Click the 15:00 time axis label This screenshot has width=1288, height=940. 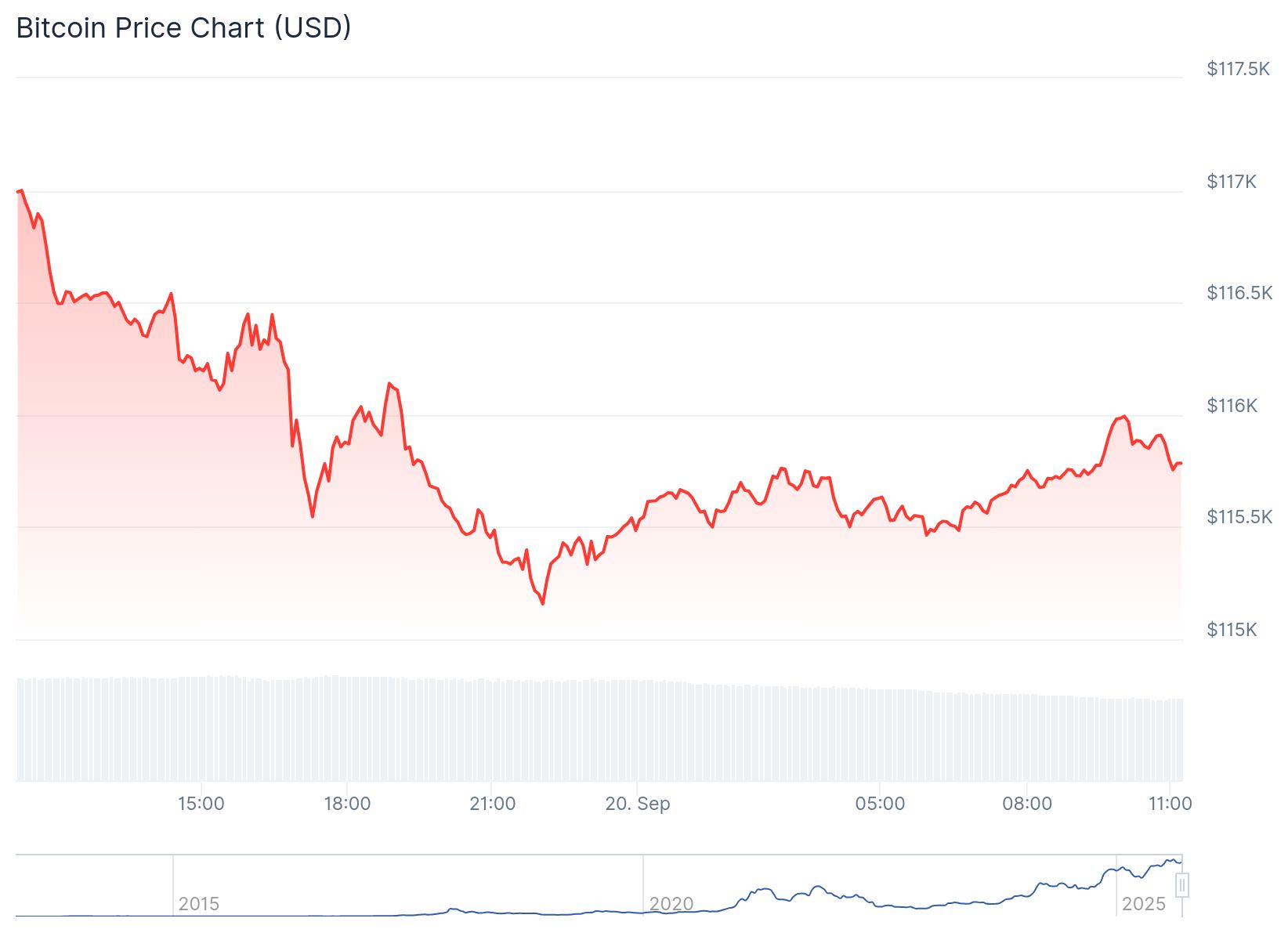pos(201,804)
